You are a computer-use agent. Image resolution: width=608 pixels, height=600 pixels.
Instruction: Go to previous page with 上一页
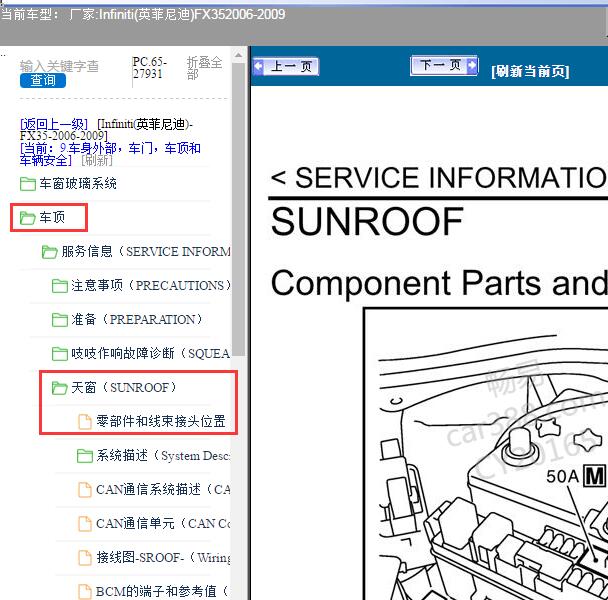(x=286, y=66)
